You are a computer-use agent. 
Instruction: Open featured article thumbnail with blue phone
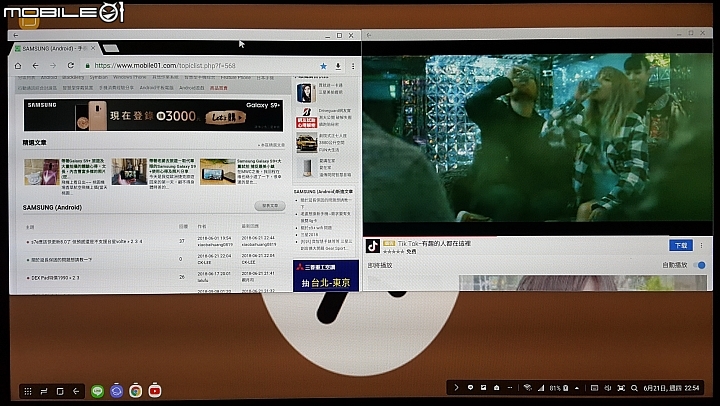pos(218,172)
